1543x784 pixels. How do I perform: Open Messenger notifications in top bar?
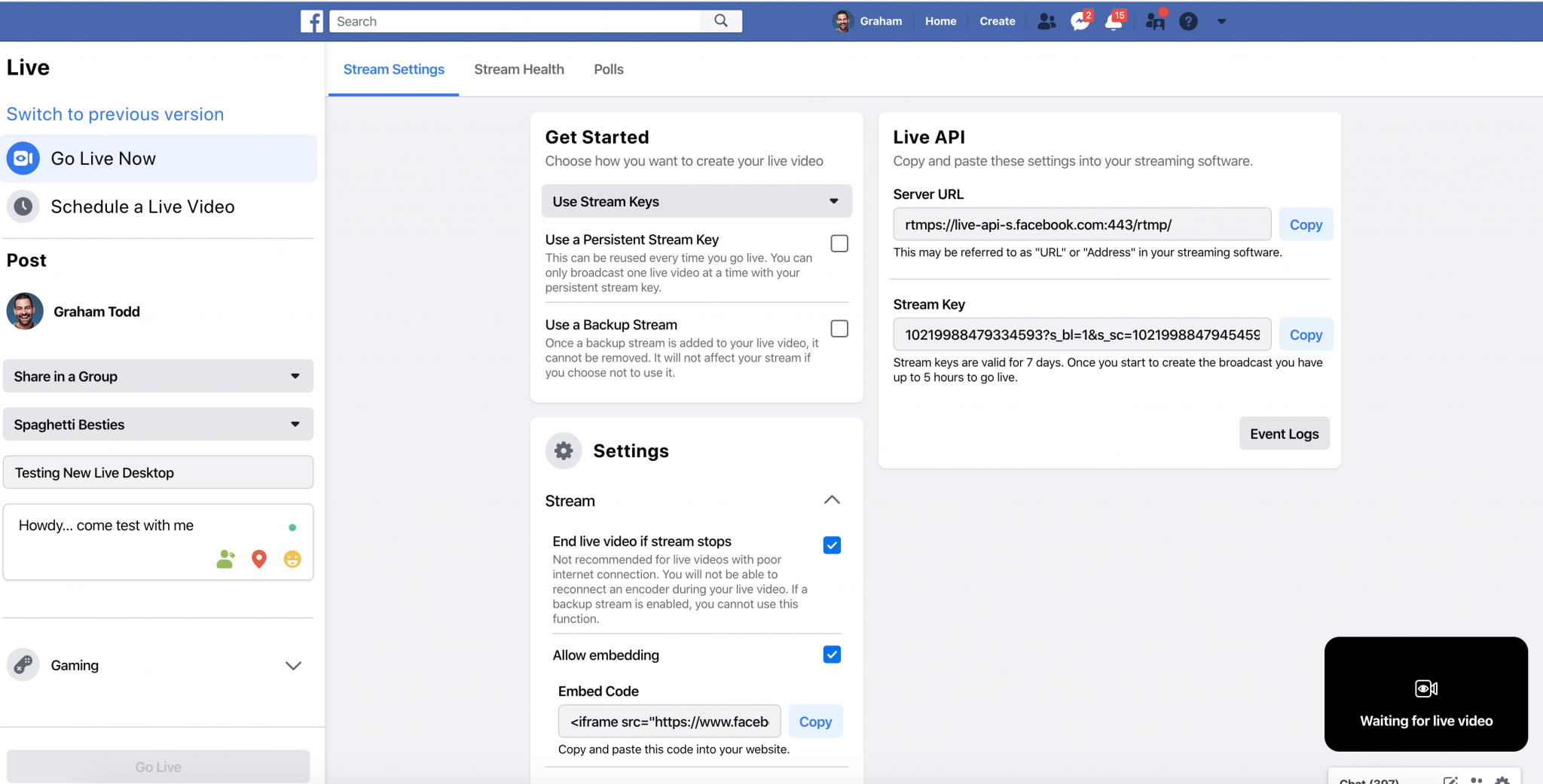pyautogui.click(x=1079, y=21)
